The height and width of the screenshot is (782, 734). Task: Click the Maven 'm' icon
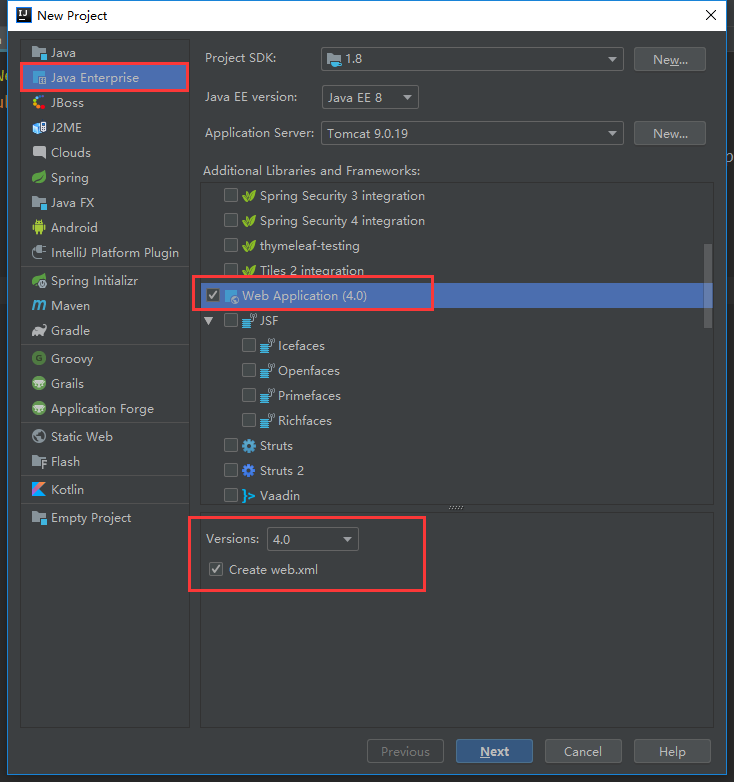pyautogui.click(x=39, y=305)
